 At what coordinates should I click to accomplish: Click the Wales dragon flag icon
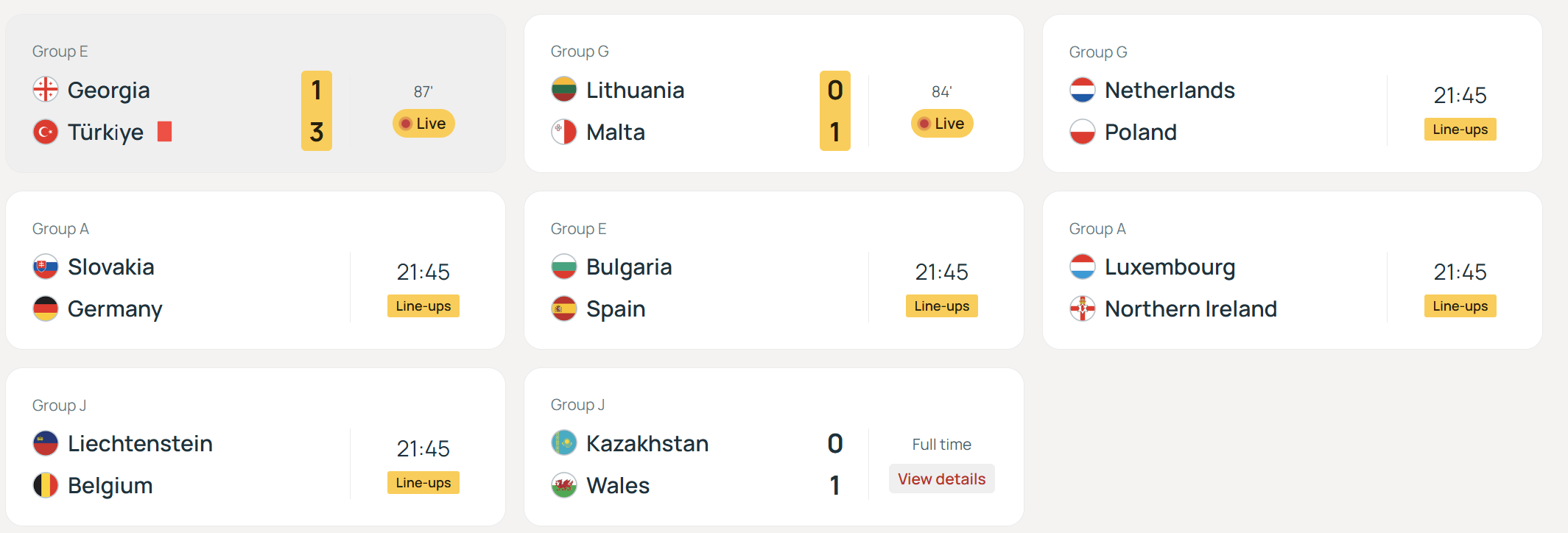(564, 485)
